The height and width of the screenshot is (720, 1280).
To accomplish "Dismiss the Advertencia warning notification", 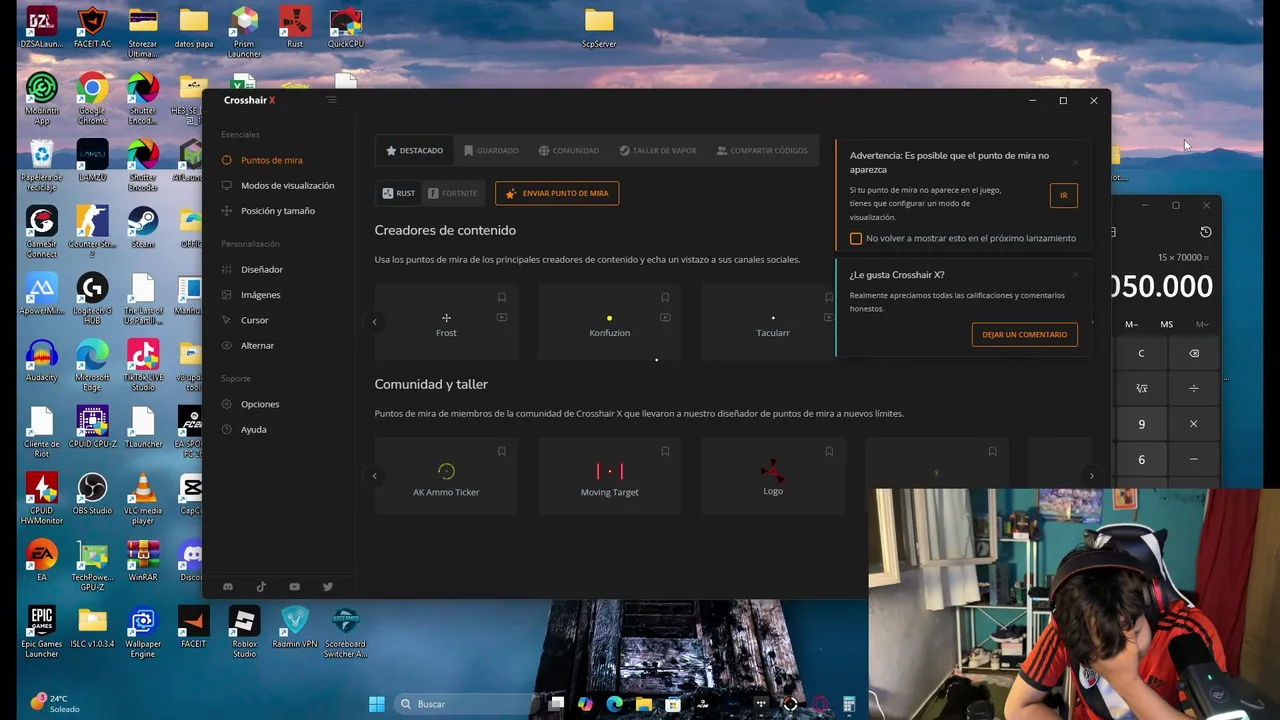I will [1076, 162].
